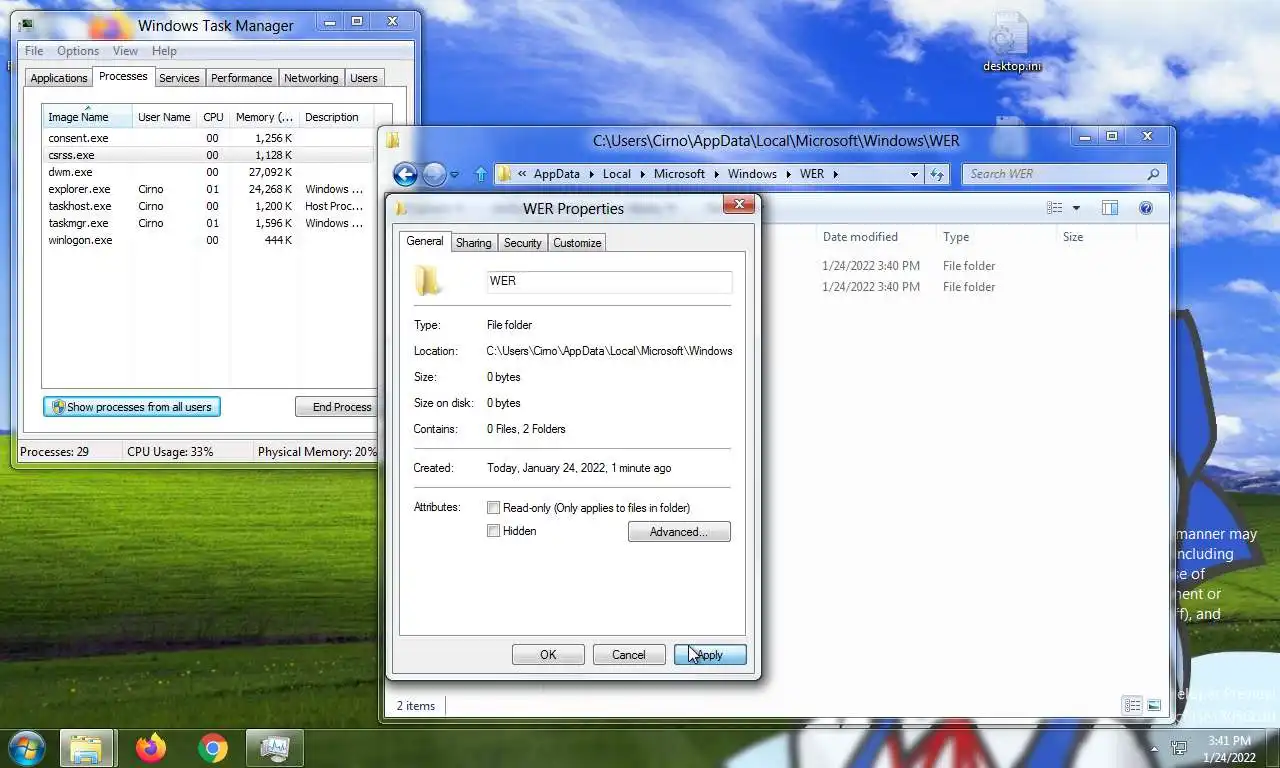Click the Explorer back arrow button
Screen dimensions: 1280x768
pyautogui.click(x=405, y=174)
